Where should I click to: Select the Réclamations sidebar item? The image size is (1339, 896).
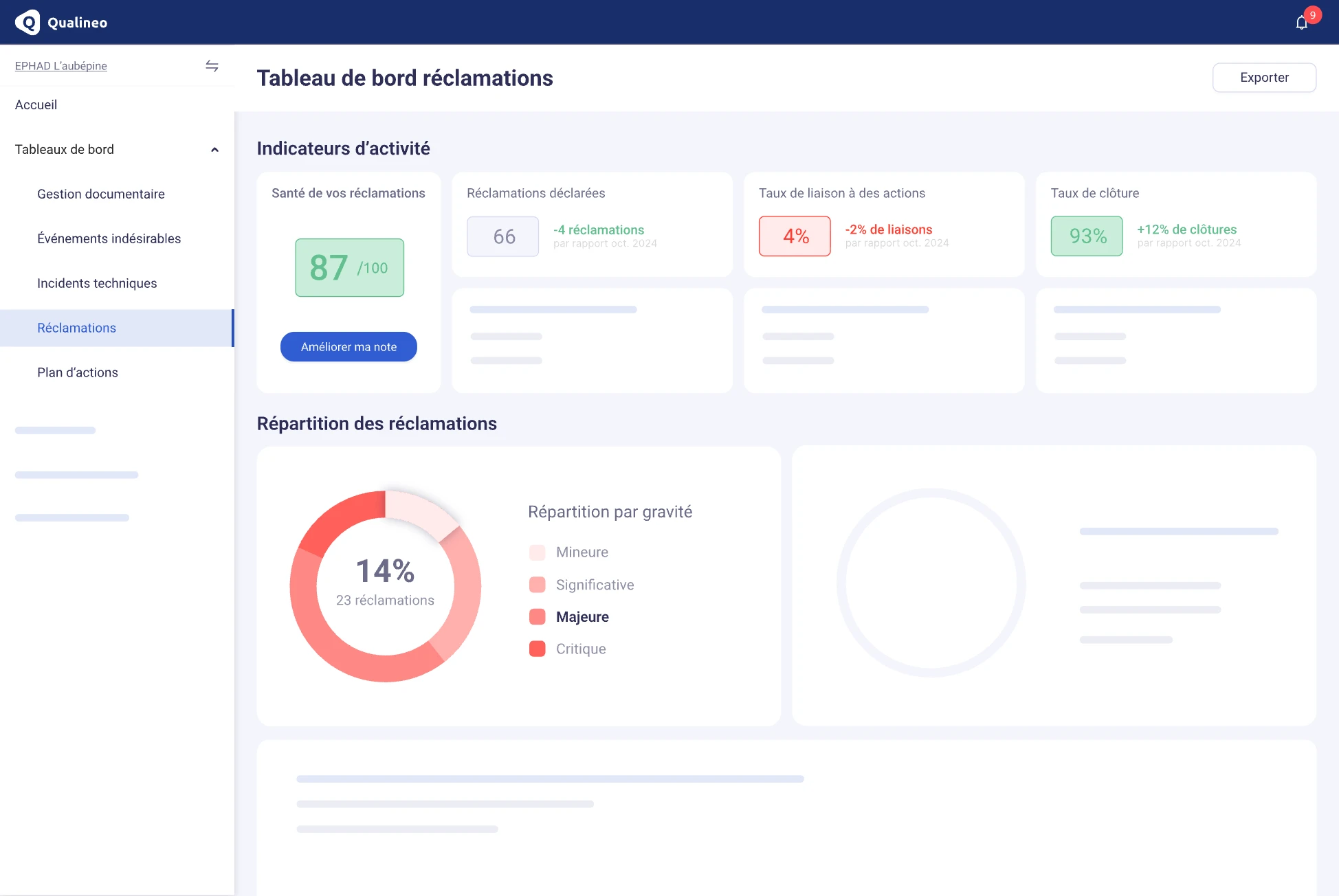(76, 328)
